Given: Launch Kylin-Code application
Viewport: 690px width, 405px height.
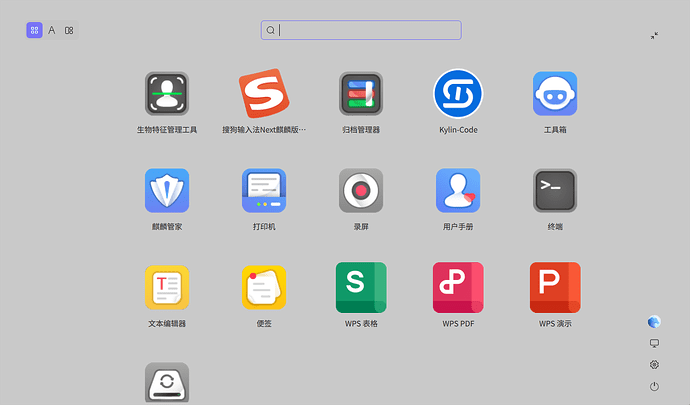Looking at the screenshot, I should (x=458, y=94).
